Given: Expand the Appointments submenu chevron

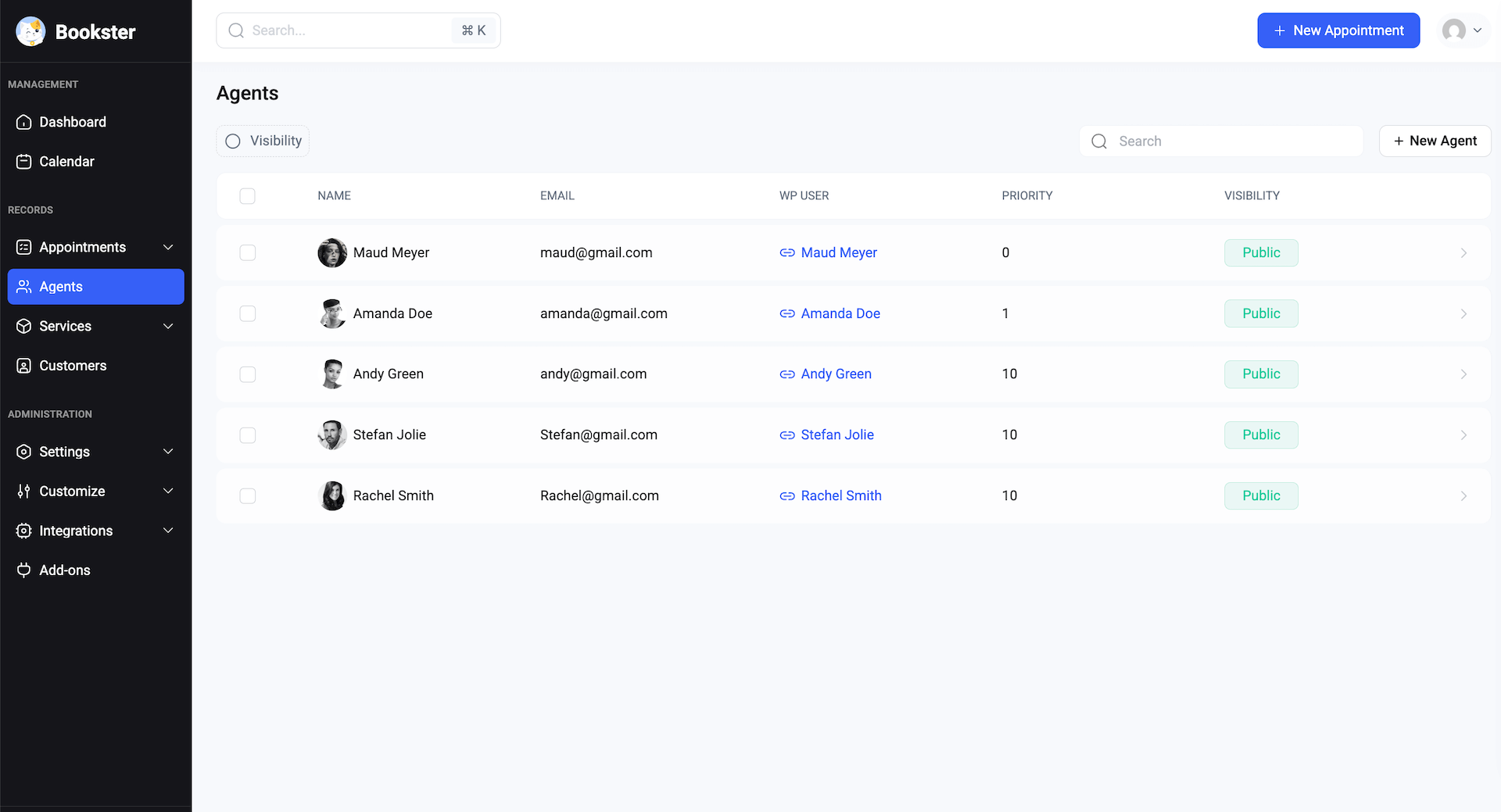Looking at the screenshot, I should [168, 247].
